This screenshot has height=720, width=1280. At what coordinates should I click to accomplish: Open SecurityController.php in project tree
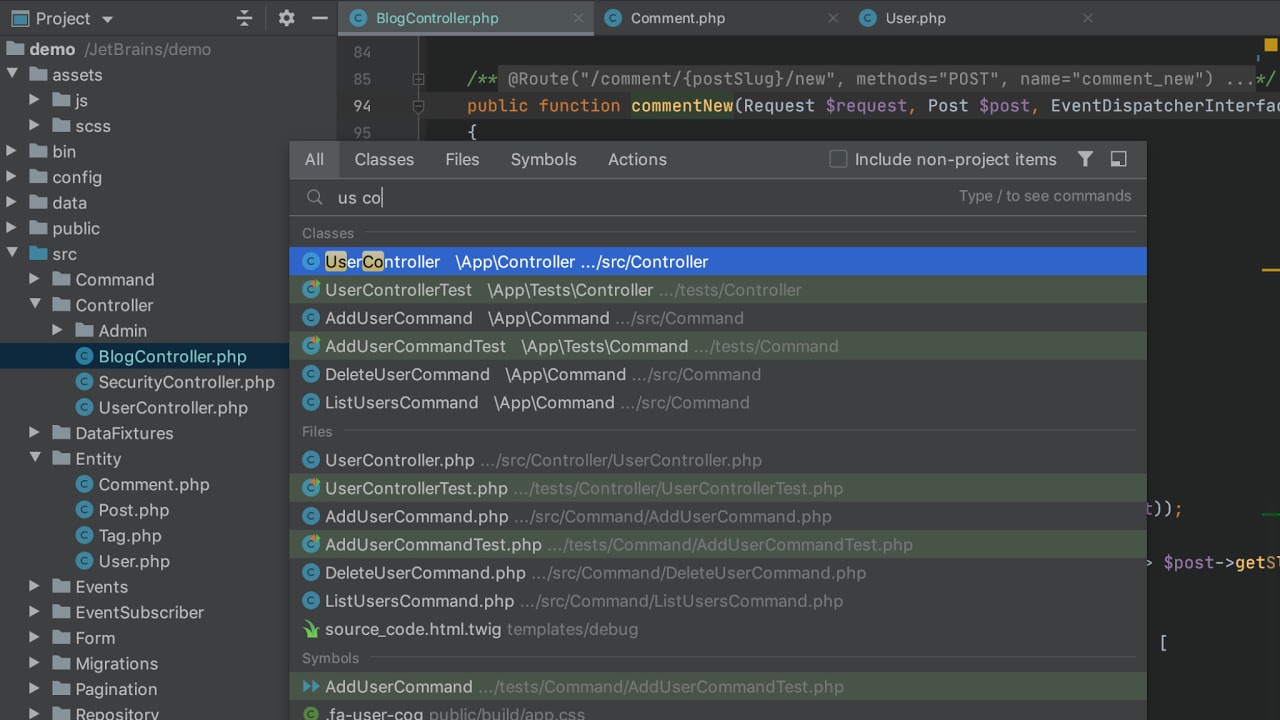click(186, 382)
